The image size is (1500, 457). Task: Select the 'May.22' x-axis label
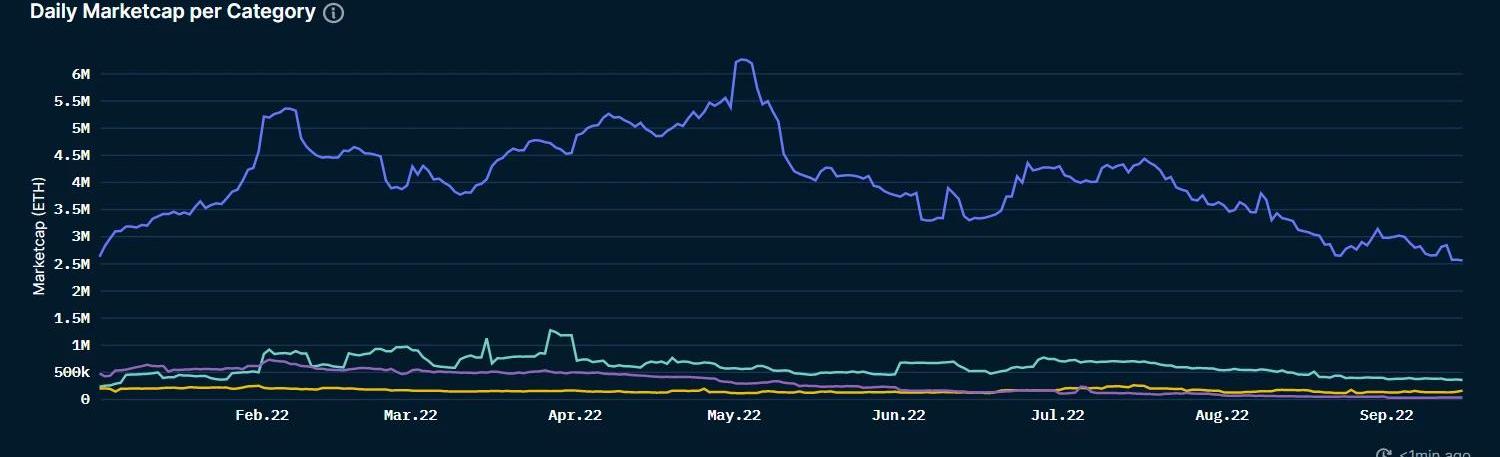tap(734, 416)
